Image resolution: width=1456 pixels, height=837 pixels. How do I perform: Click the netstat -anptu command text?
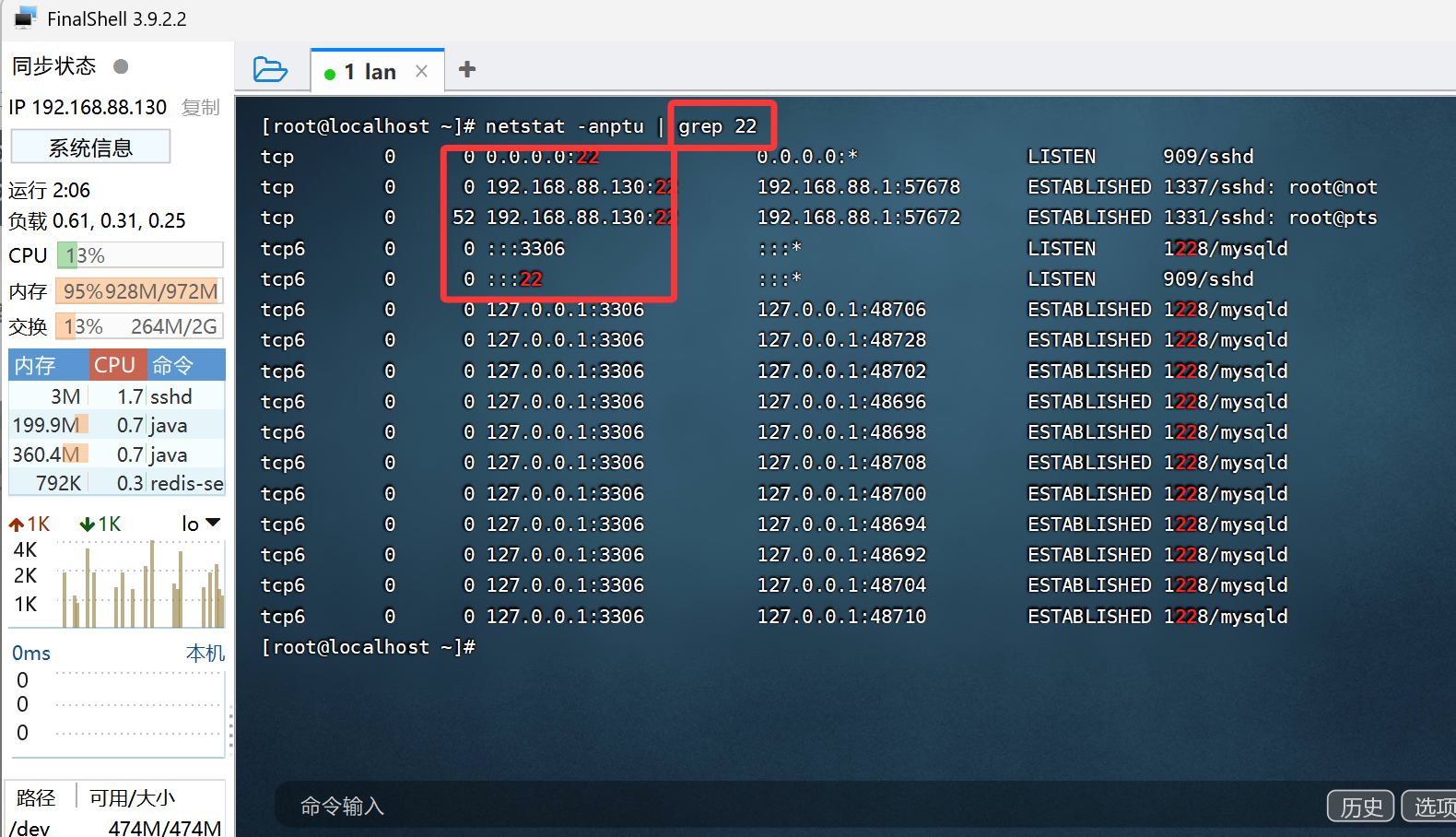pos(565,126)
